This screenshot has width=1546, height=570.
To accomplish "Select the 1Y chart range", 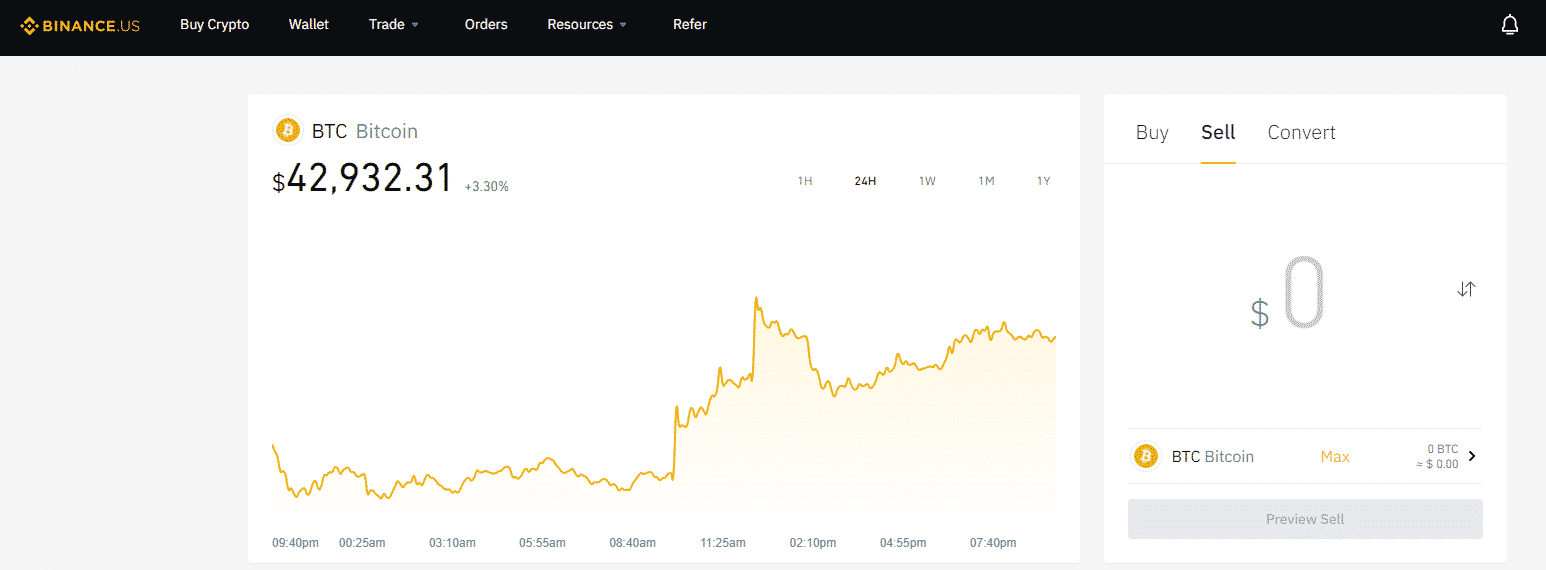I will pyautogui.click(x=1044, y=181).
